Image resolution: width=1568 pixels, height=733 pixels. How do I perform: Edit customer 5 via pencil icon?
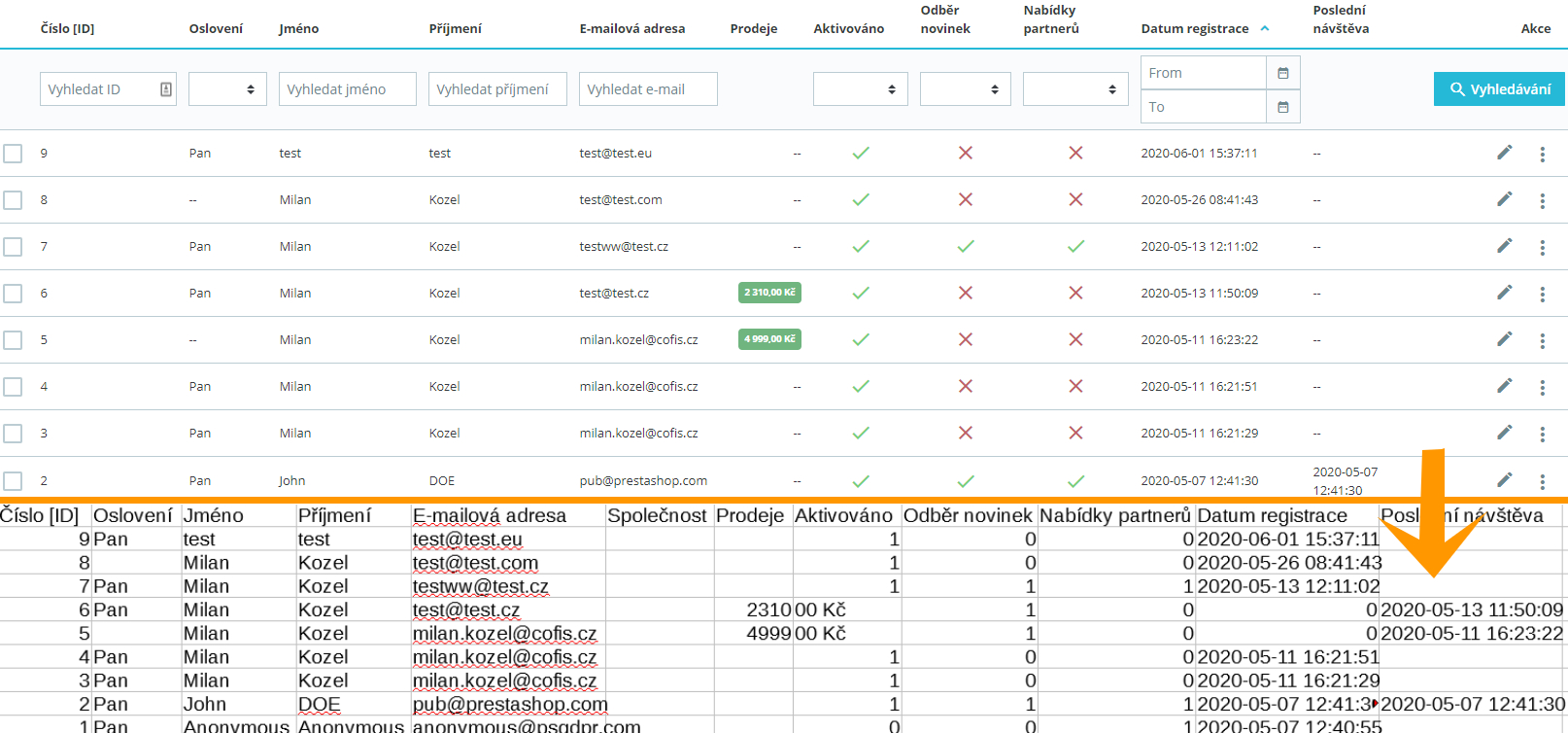click(1505, 338)
